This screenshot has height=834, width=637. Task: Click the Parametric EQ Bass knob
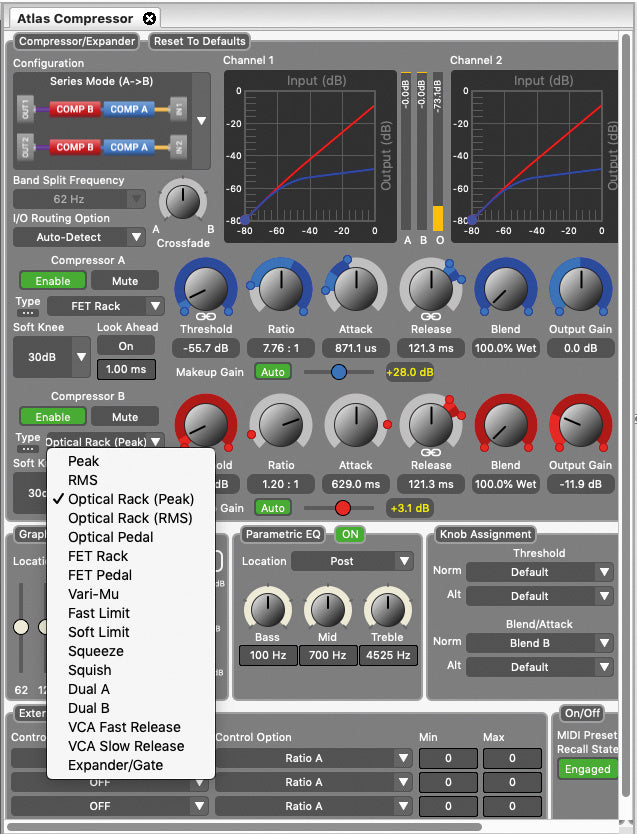click(267, 607)
